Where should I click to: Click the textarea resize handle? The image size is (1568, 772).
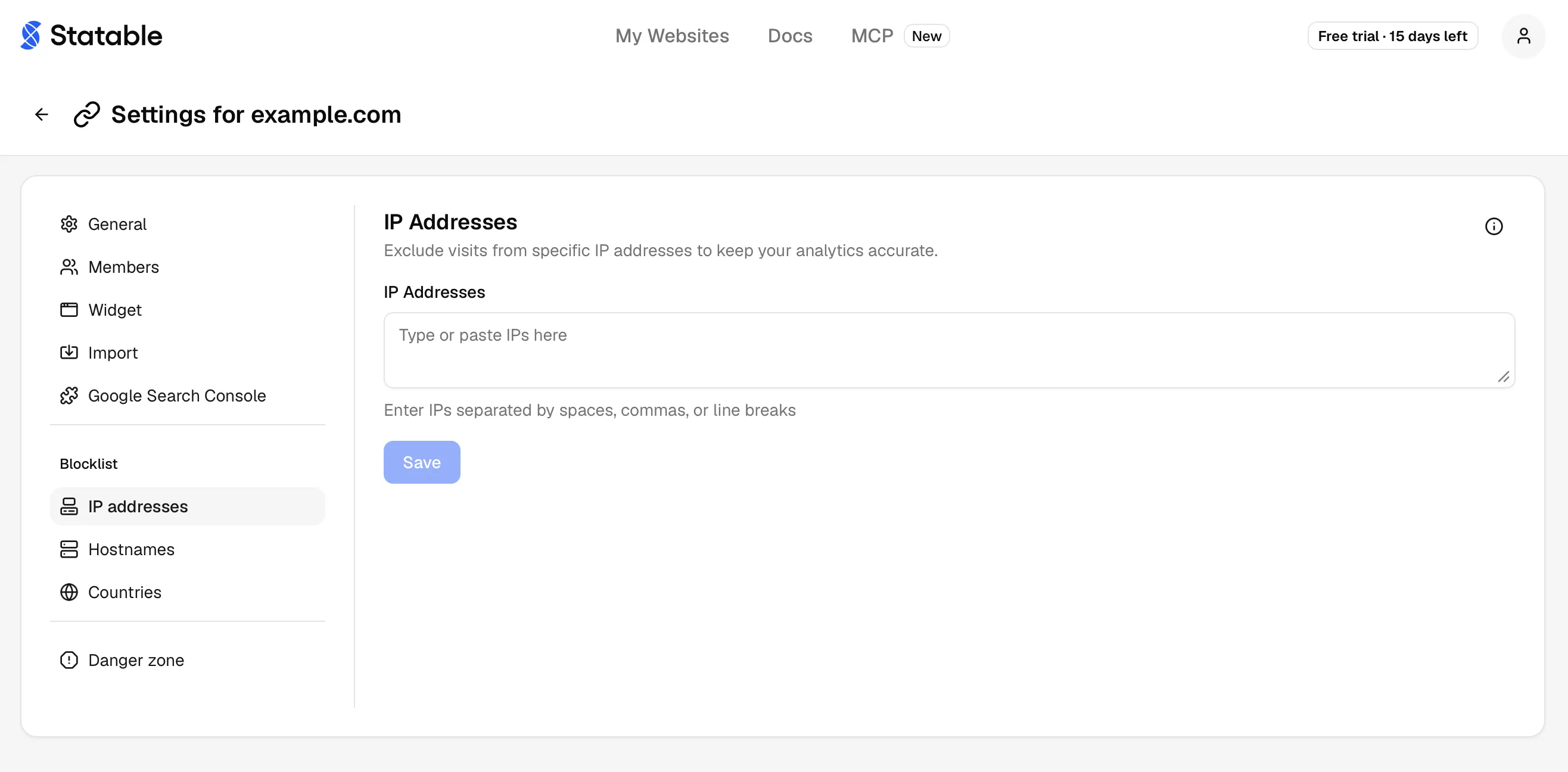(x=1504, y=377)
